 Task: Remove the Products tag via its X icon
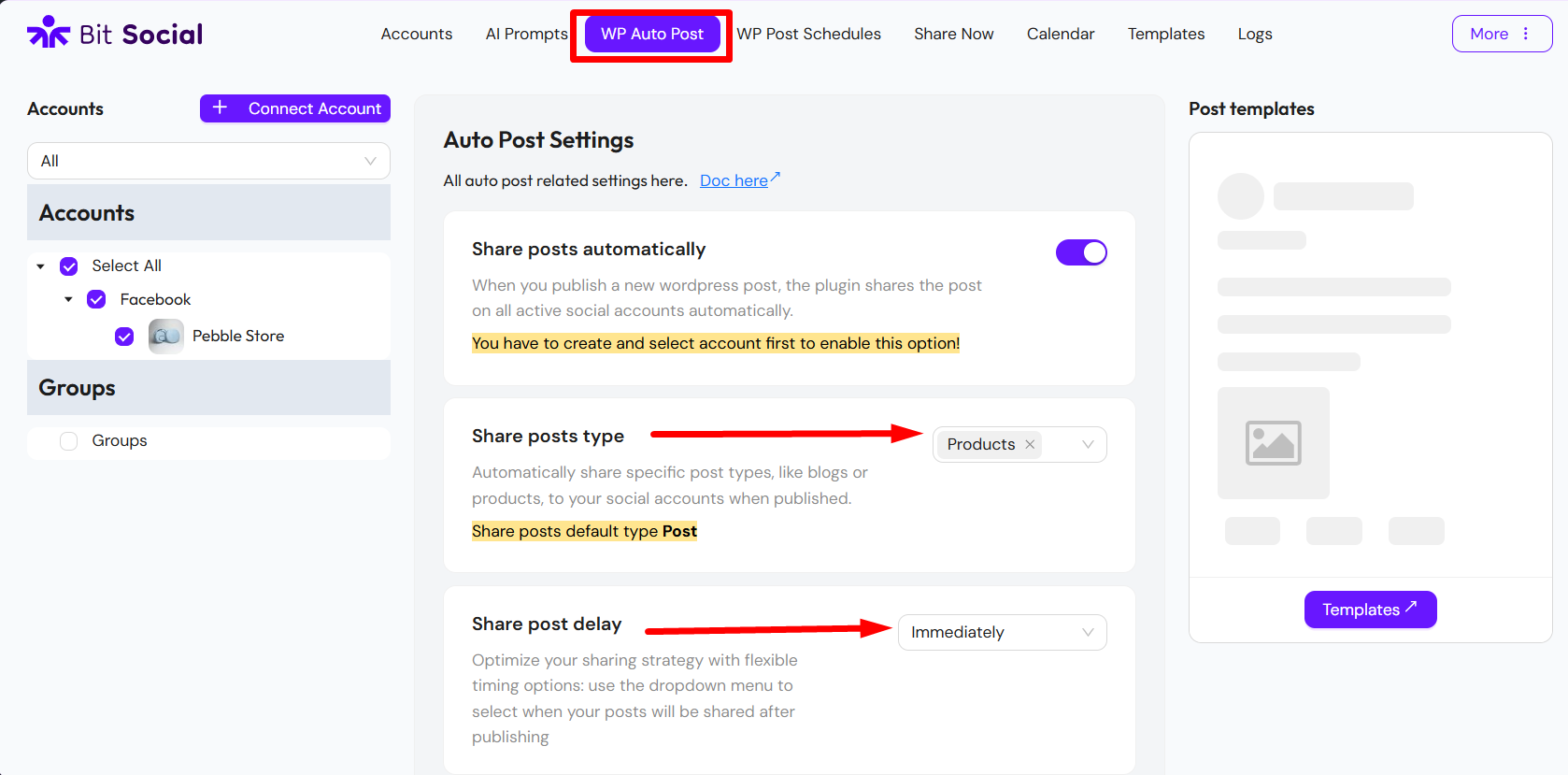(1029, 444)
